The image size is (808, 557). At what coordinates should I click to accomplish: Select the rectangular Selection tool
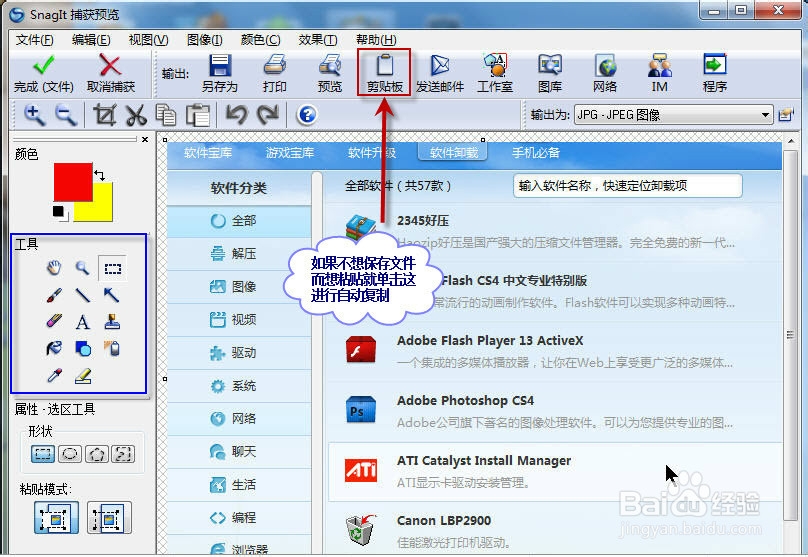coord(112,268)
